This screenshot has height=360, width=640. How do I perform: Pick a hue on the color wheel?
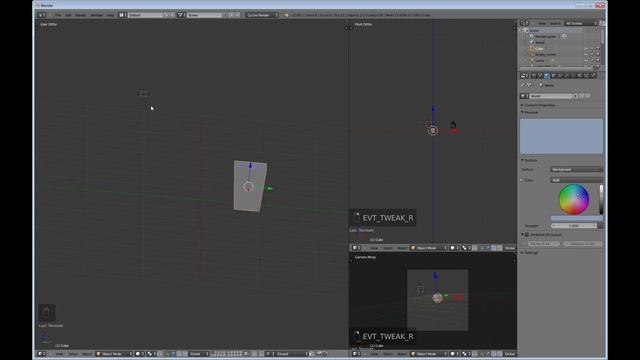(573, 199)
